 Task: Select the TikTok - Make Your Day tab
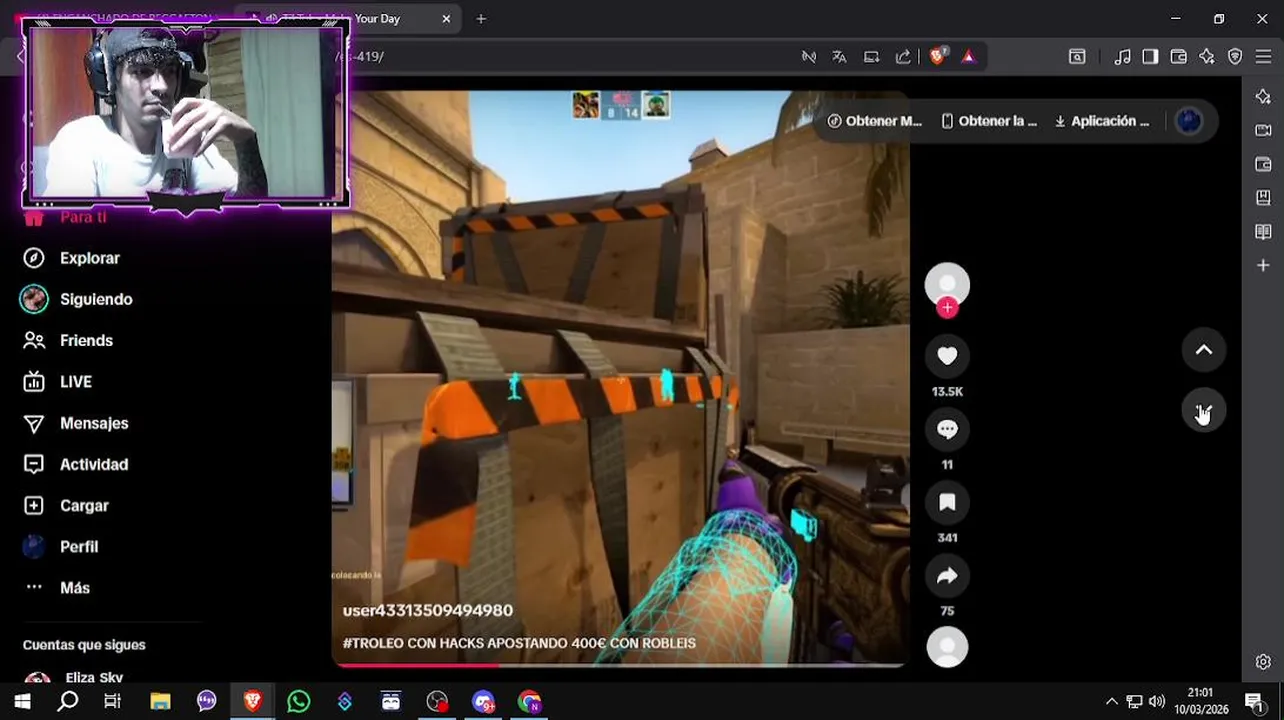pyautogui.click(x=350, y=18)
